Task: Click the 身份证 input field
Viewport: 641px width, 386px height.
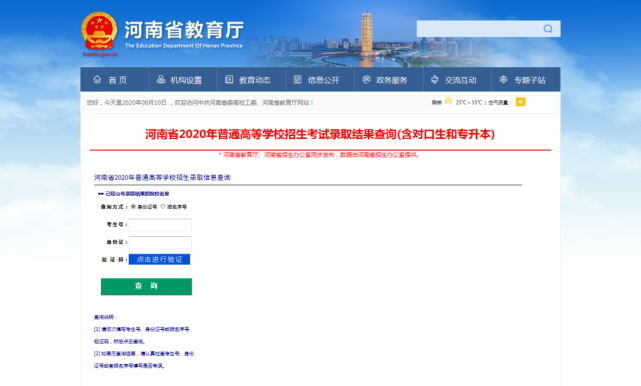Action: click(x=160, y=242)
